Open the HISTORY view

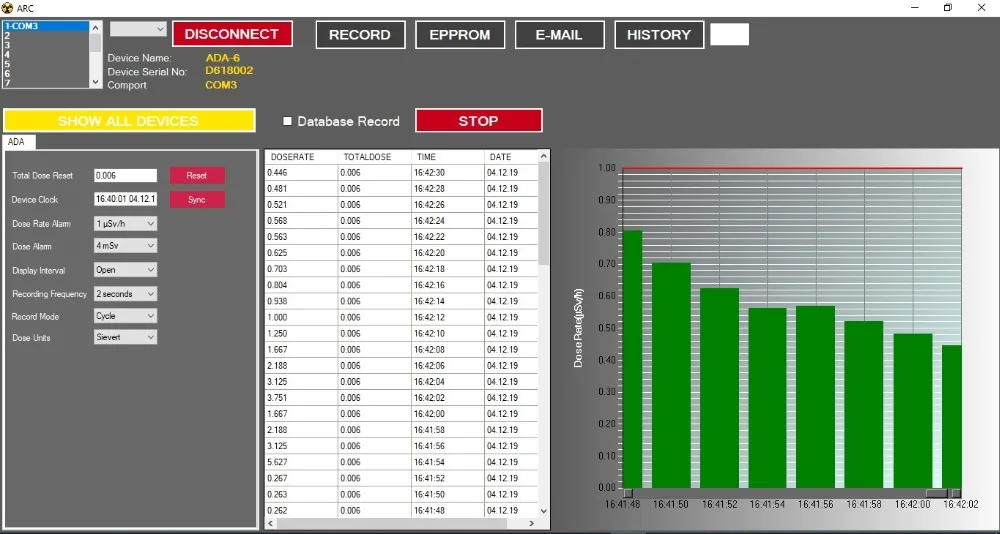coord(658,35)
